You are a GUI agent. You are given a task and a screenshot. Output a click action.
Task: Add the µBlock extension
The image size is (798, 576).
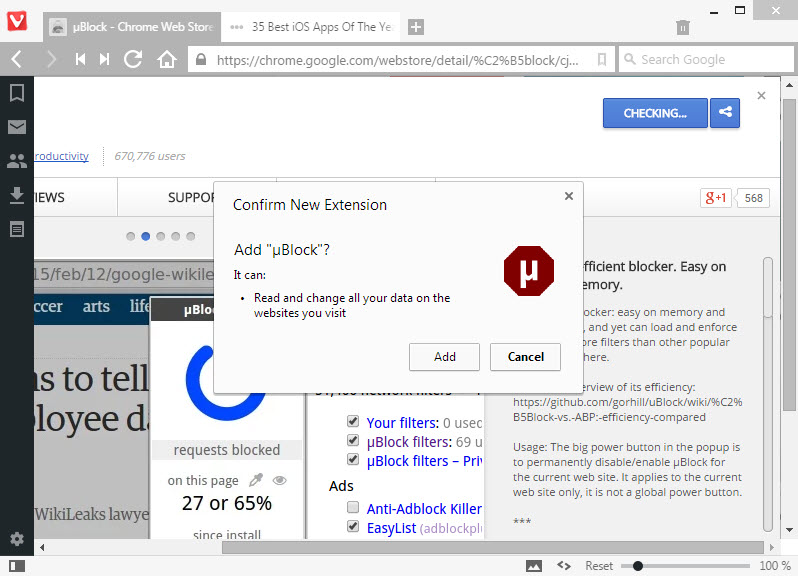point(444,357)
